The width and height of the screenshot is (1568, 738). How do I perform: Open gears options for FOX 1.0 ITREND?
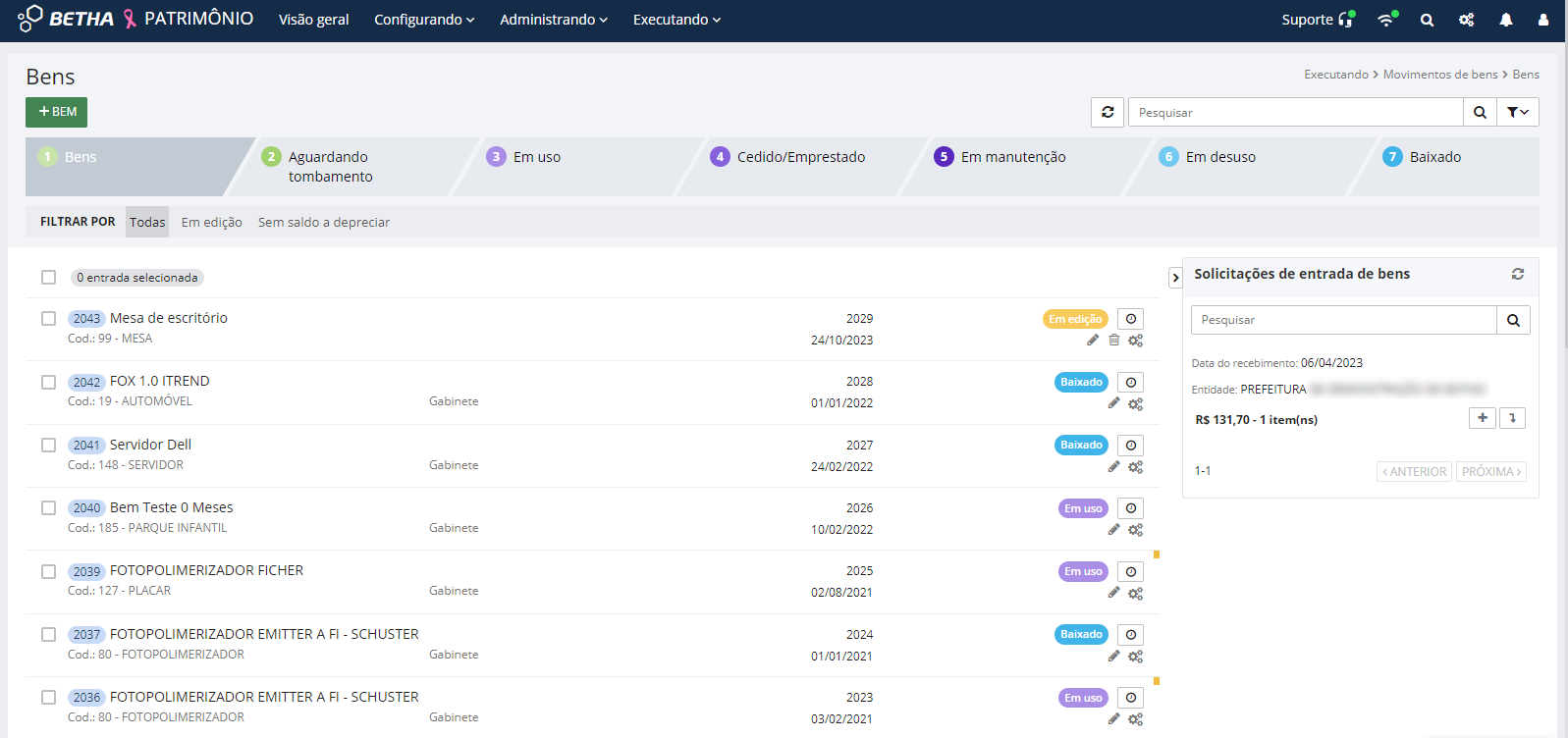tap(1135, 404)
